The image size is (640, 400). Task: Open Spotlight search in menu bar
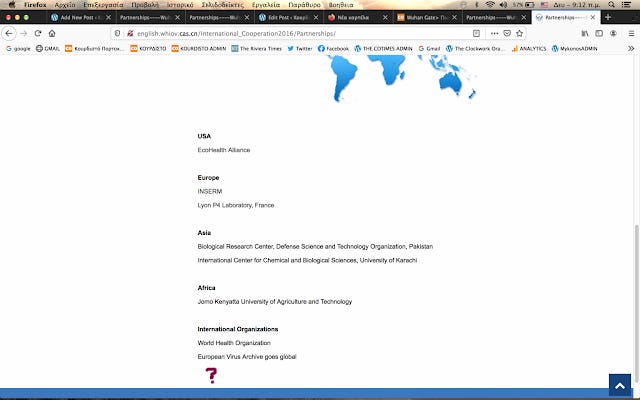click(611, 5)
